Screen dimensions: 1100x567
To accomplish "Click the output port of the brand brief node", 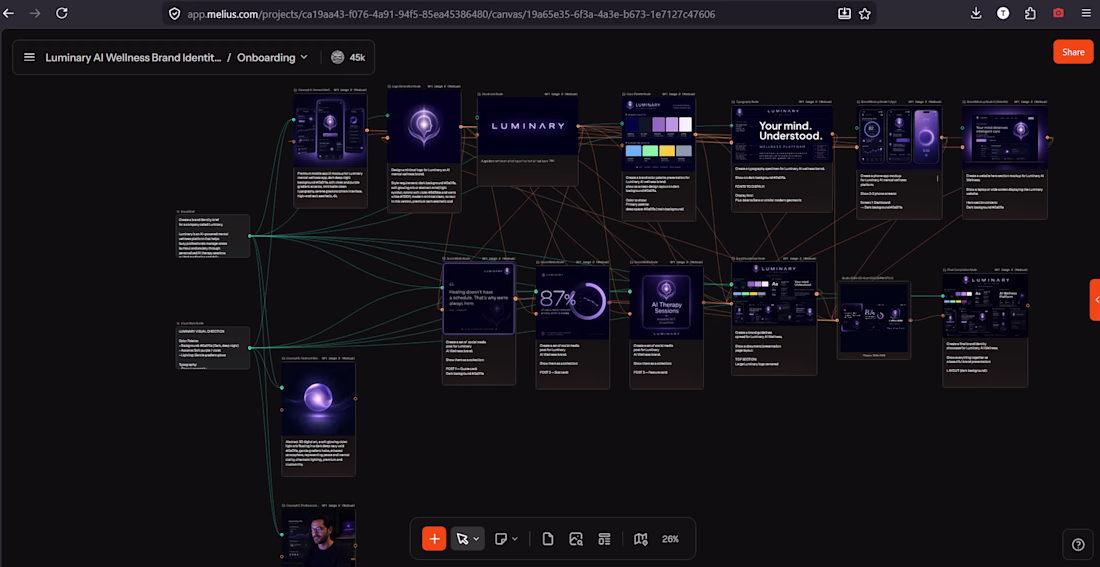I will [x=250, y=236].
